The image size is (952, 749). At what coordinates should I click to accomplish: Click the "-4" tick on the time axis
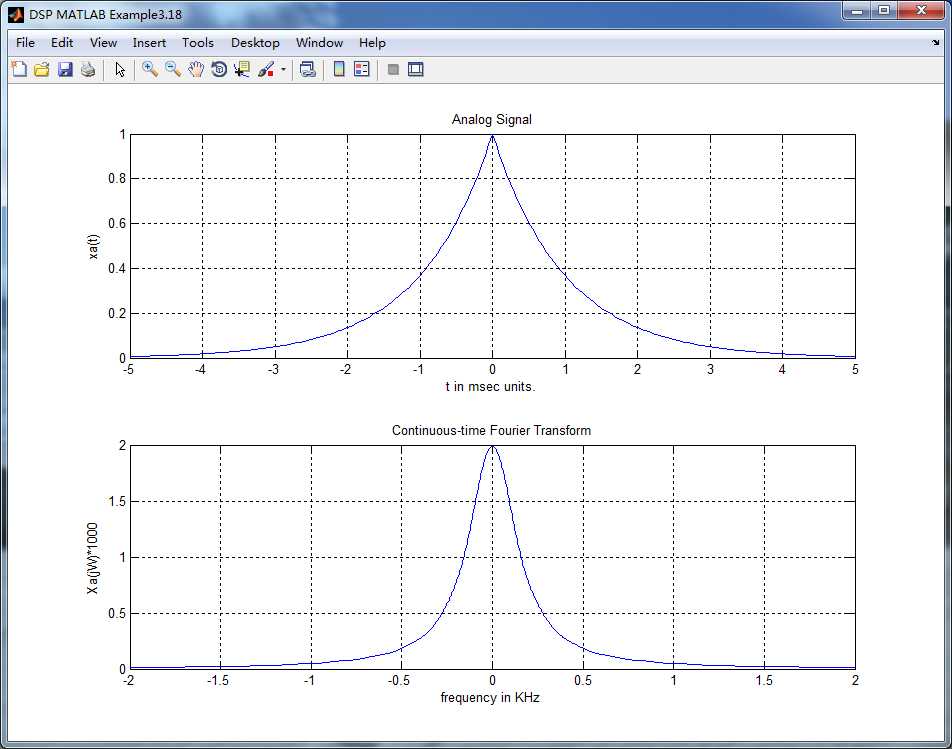click(x=201, y=370)
